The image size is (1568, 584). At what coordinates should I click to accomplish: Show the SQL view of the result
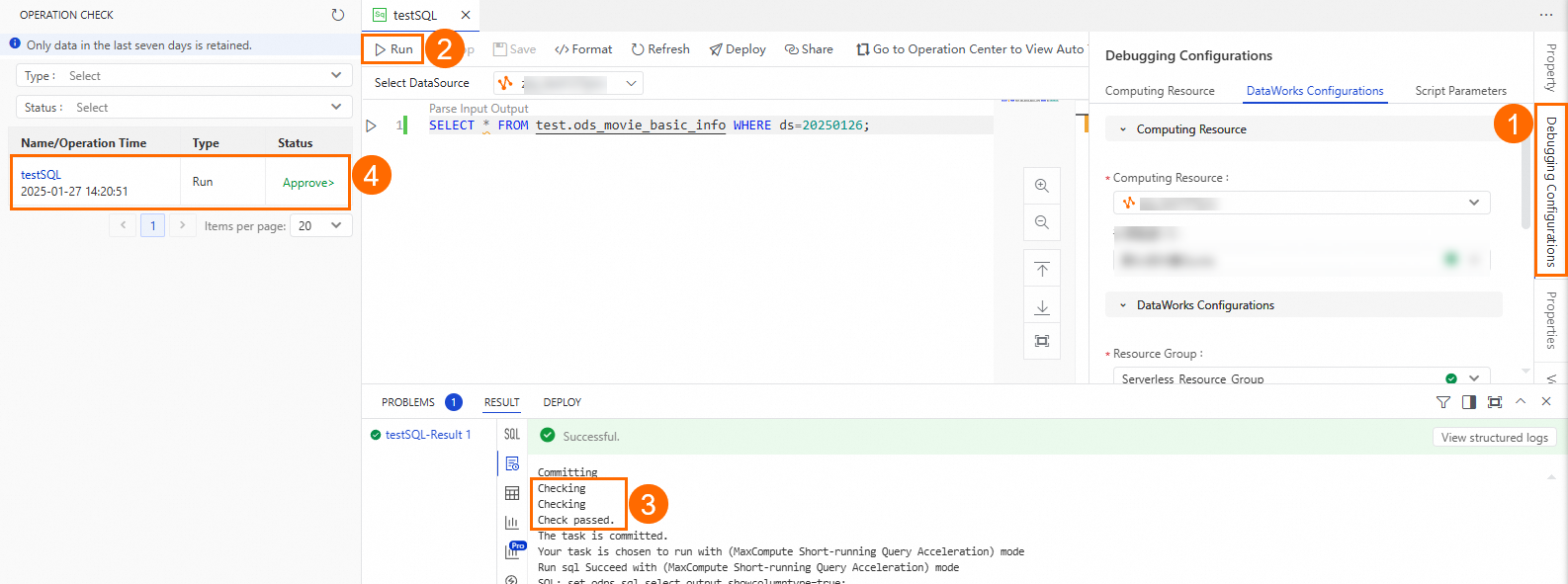tap(512, 434)
